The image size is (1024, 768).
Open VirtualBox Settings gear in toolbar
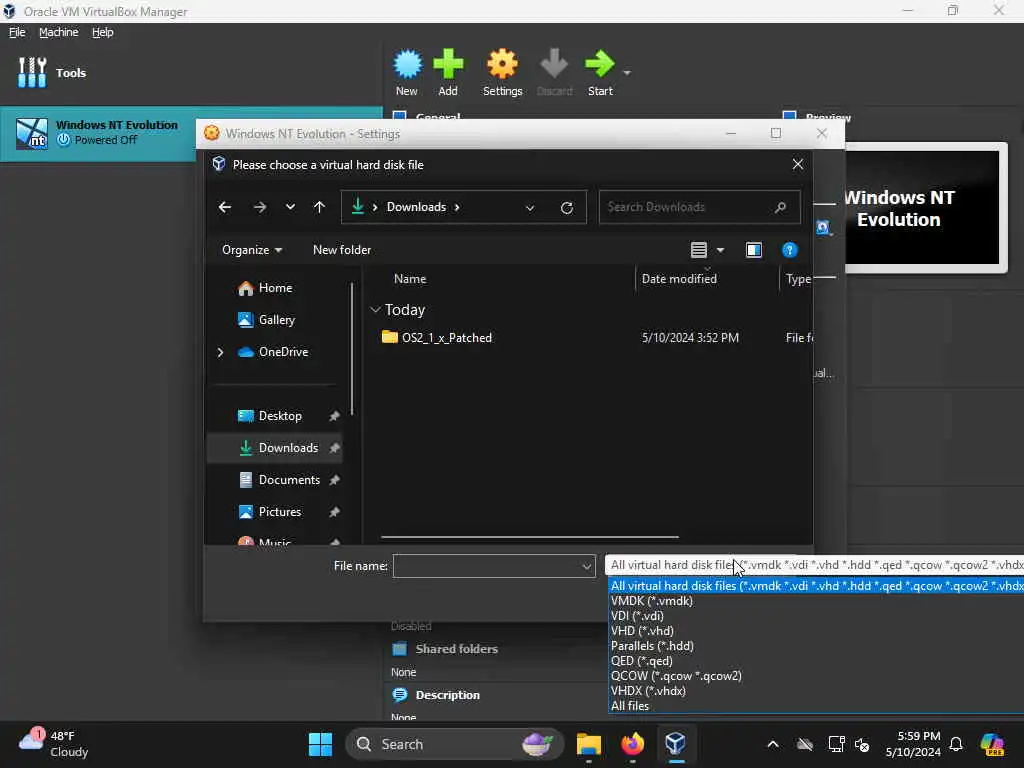(502, 64)
